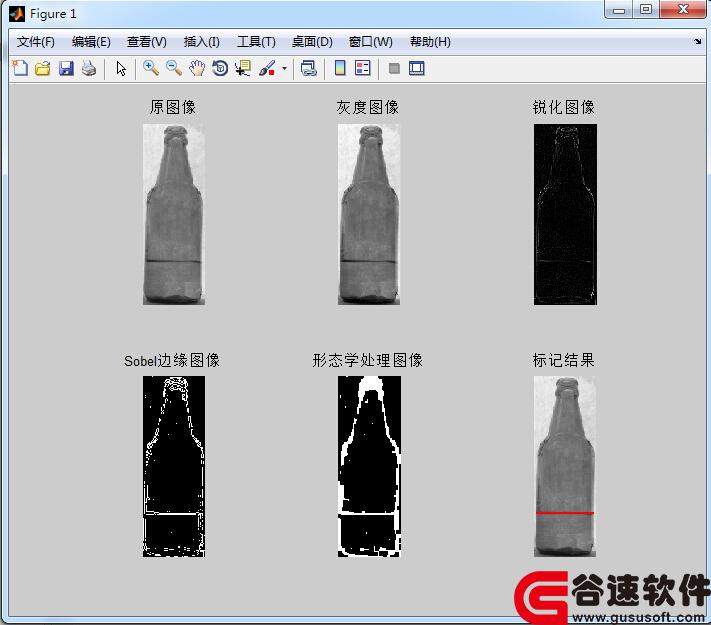Insert Legend using toolbar icon
Screen dimensions: 711x625
tap(363, 68)
